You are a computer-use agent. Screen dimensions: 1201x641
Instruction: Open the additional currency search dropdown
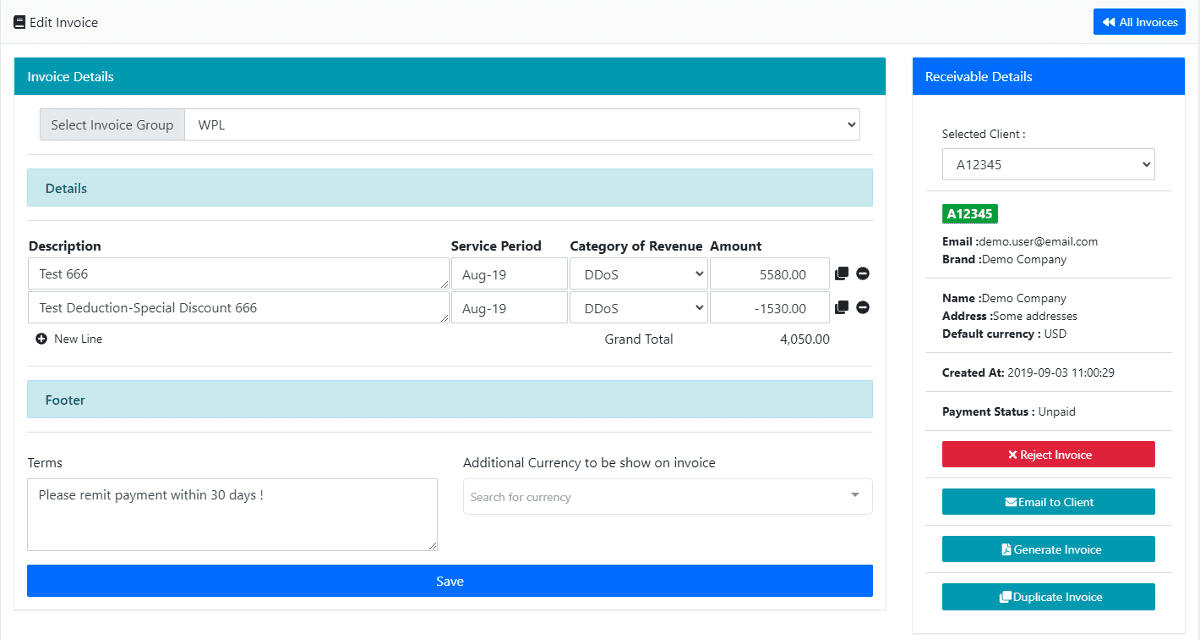pyautogui.click(x=667, y=497)
